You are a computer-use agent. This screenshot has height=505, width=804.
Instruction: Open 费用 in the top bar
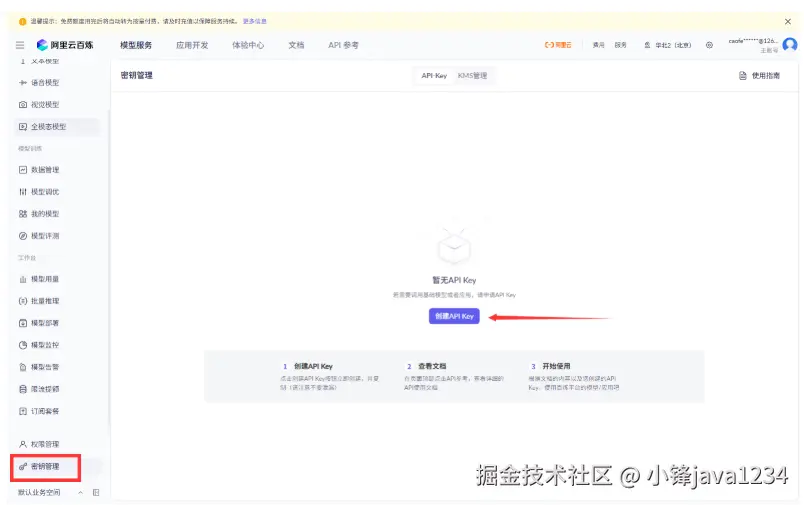tap(598, 45)
